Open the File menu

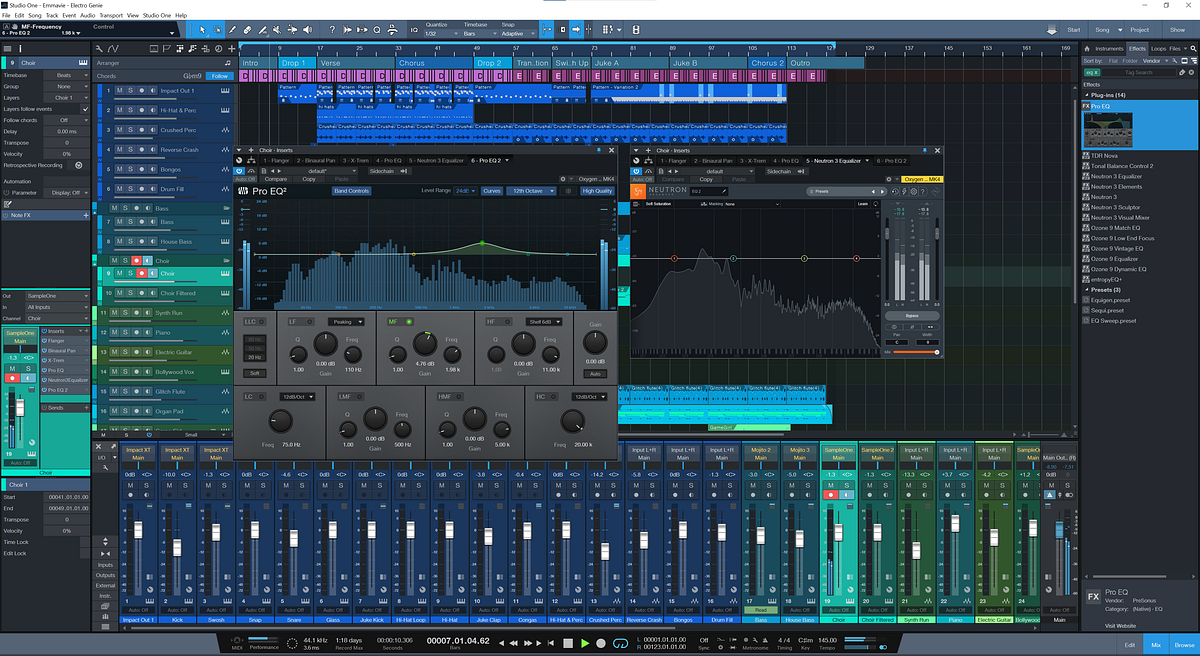7,16
